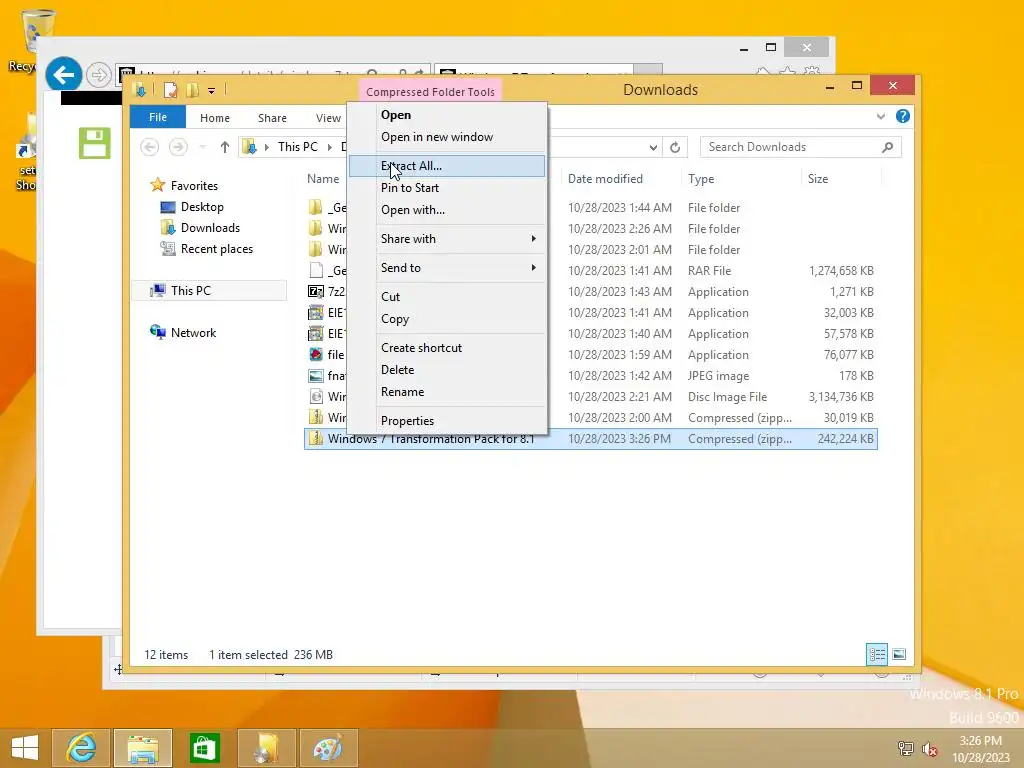Switch to the Share ribbon tab

coord(272,118)
